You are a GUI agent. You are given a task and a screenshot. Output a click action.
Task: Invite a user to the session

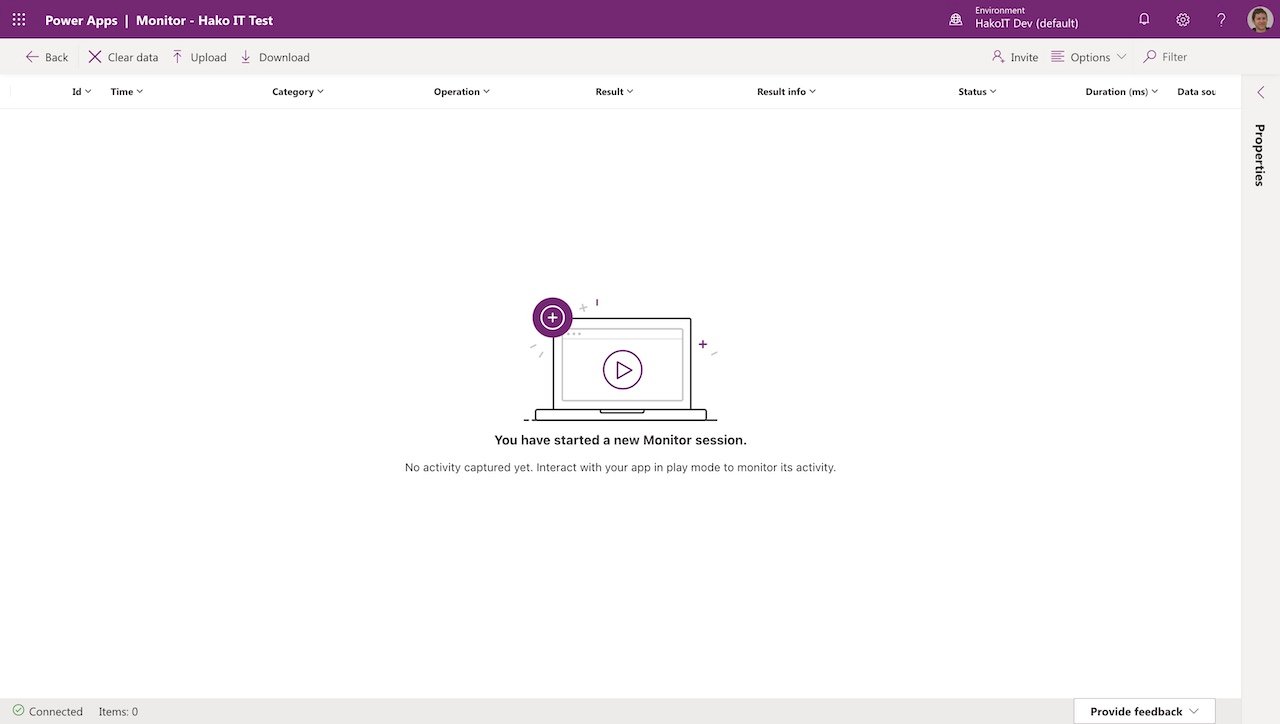(x=1015, y=57)
